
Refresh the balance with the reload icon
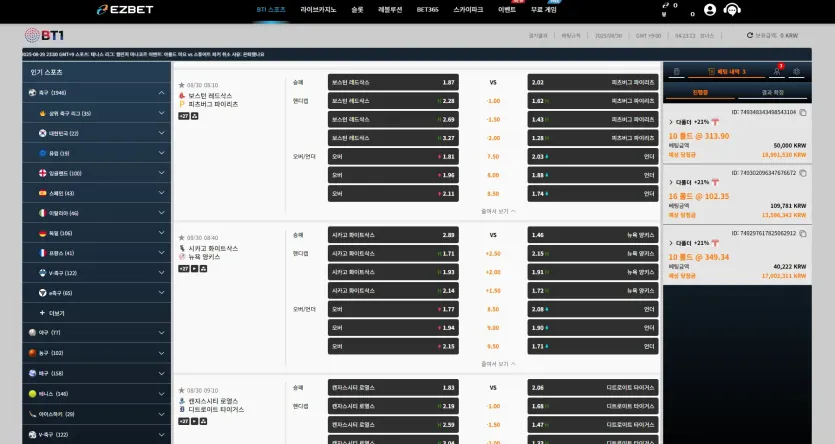pos(750,35)
